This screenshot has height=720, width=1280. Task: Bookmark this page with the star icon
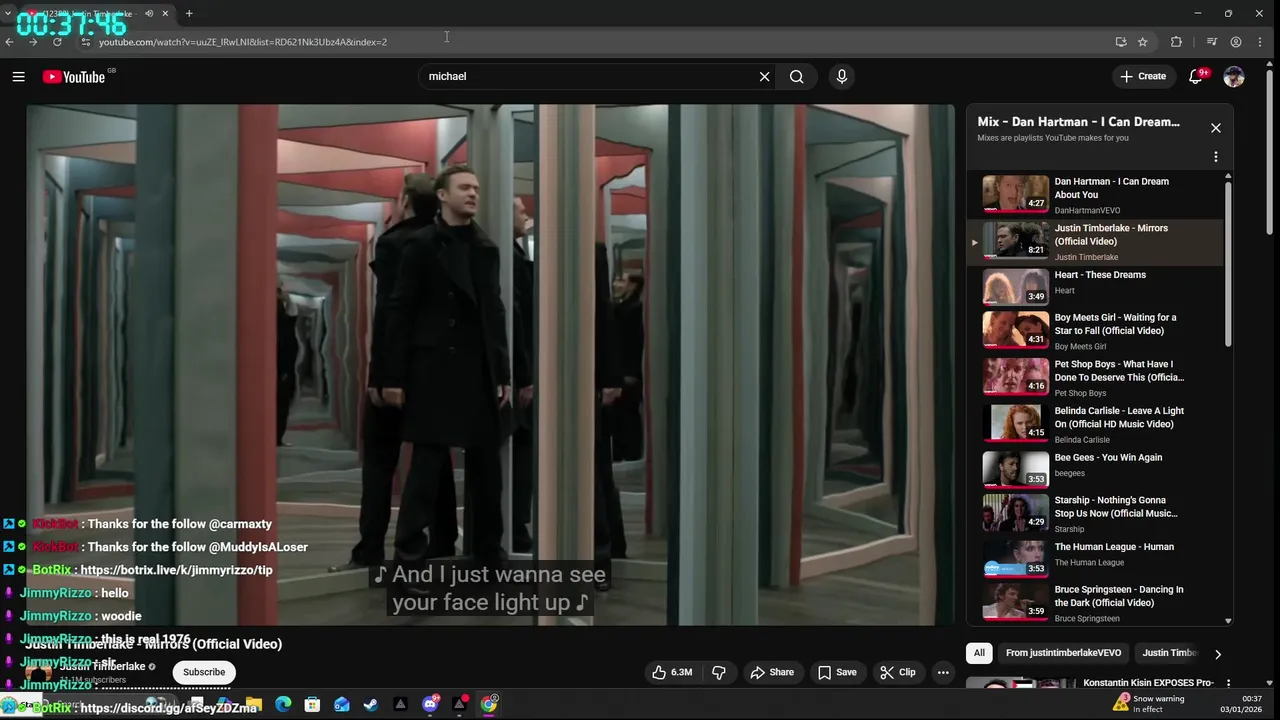tap(1143, 42)
